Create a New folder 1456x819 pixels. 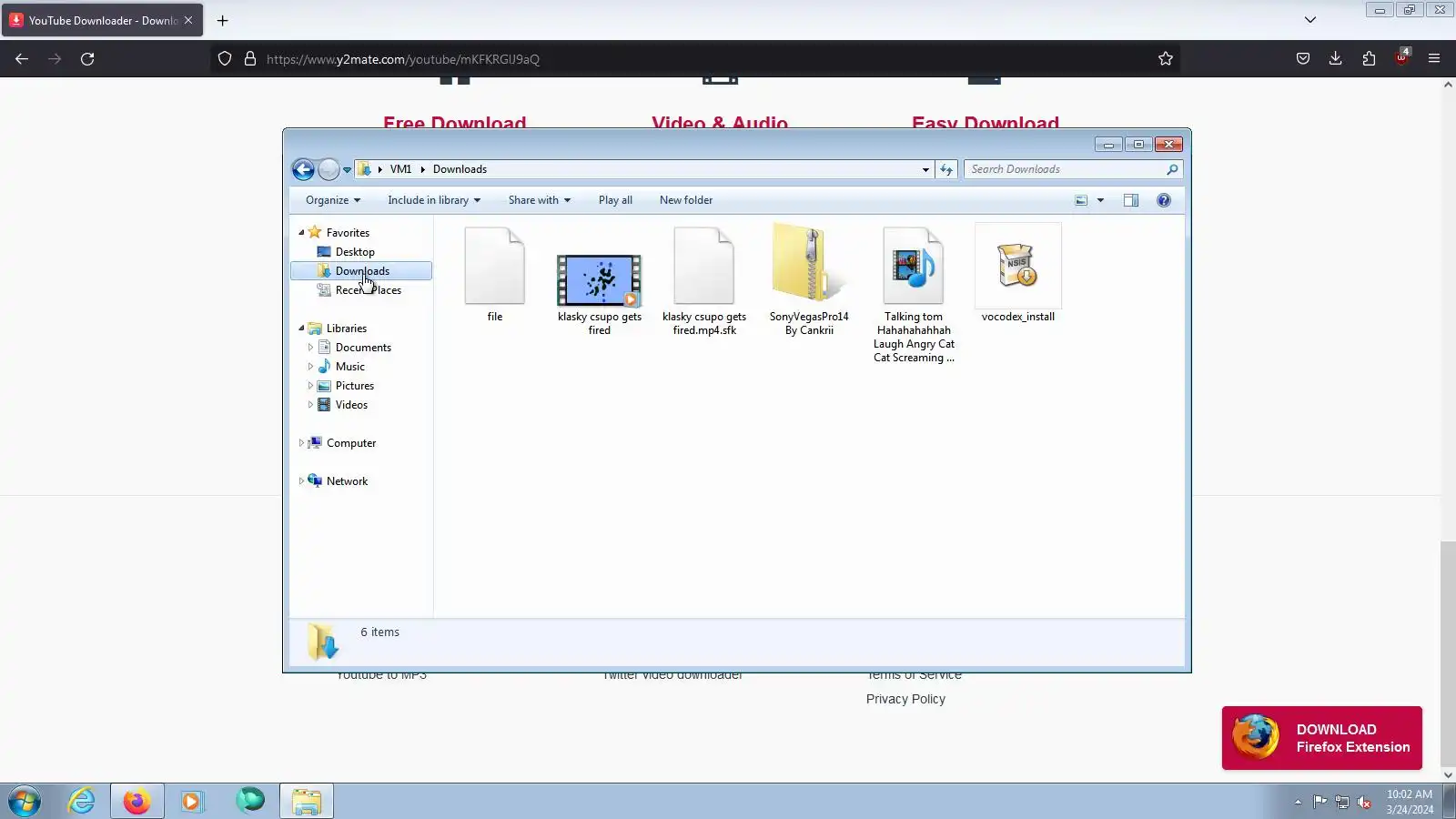click(686, 200)
